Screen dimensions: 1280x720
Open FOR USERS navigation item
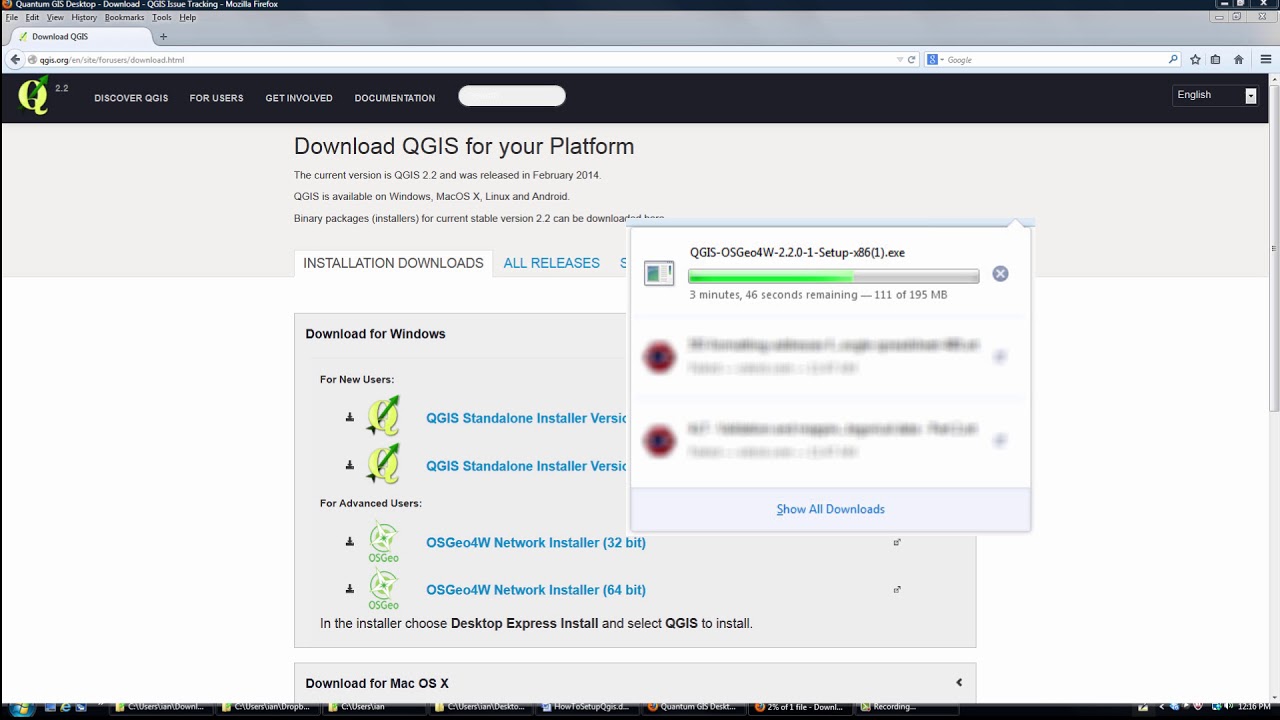216,98
